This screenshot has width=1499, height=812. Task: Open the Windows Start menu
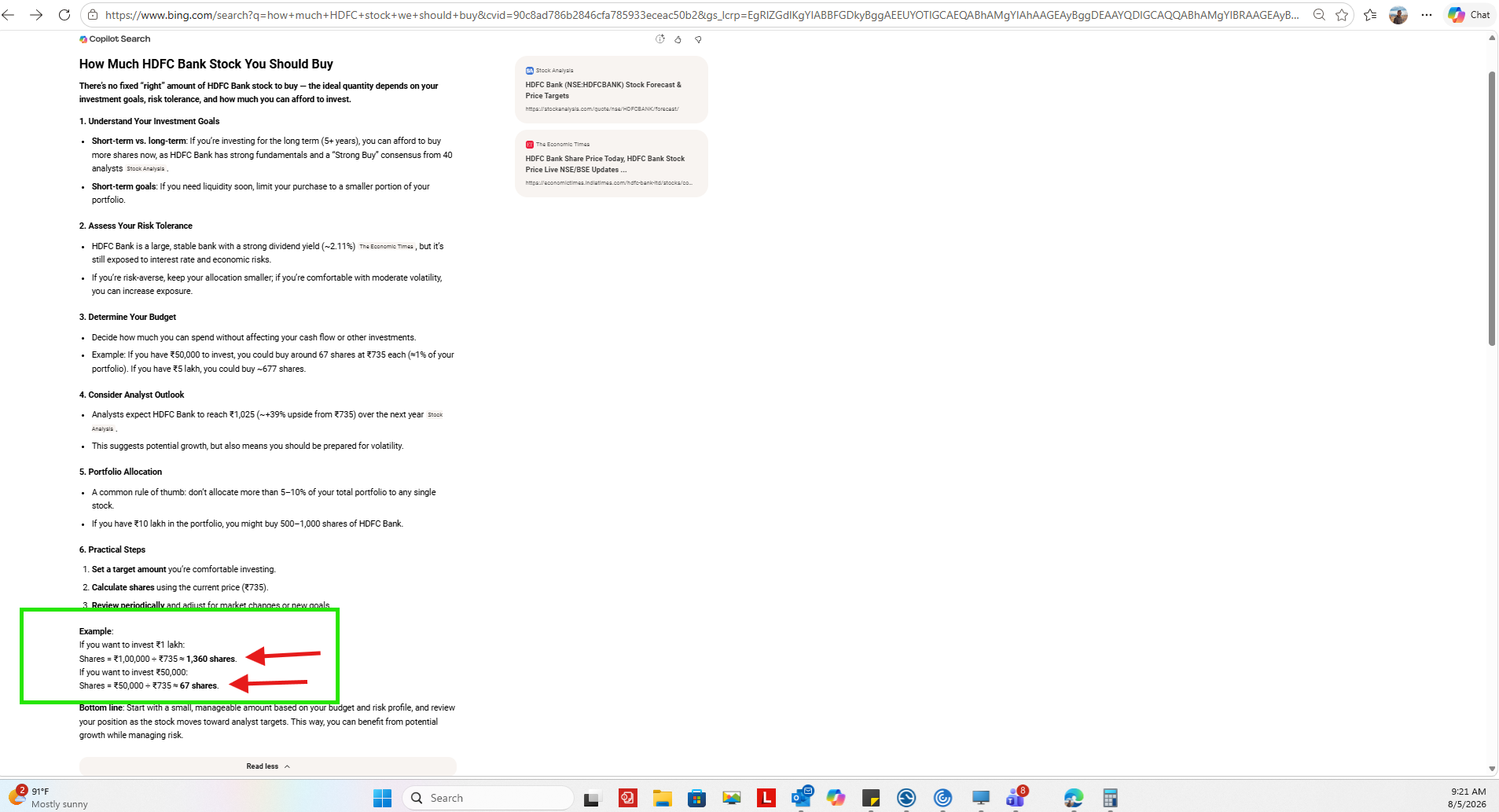(x=383, y=798)
